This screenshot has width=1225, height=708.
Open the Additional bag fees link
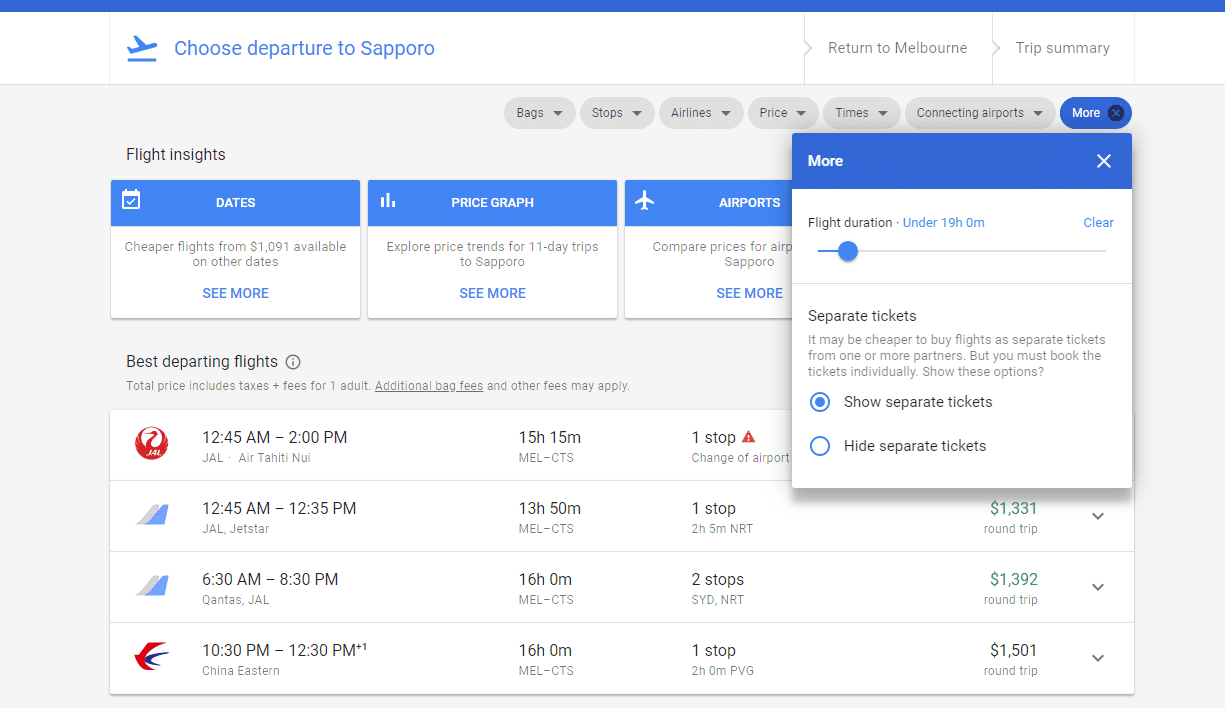coord(429,386)
